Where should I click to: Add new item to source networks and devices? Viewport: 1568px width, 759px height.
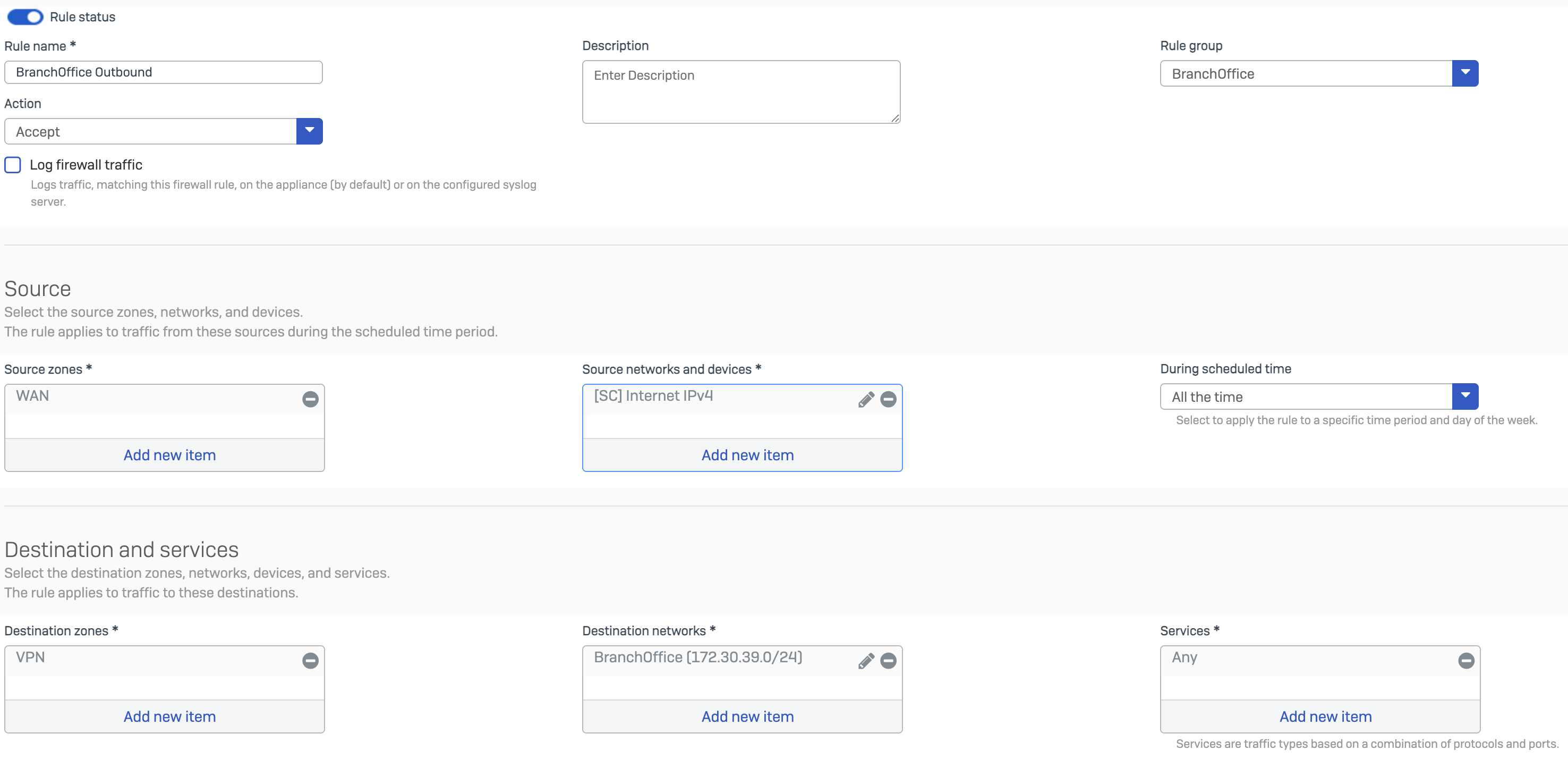pyautogui.click(x=747, y=455)
